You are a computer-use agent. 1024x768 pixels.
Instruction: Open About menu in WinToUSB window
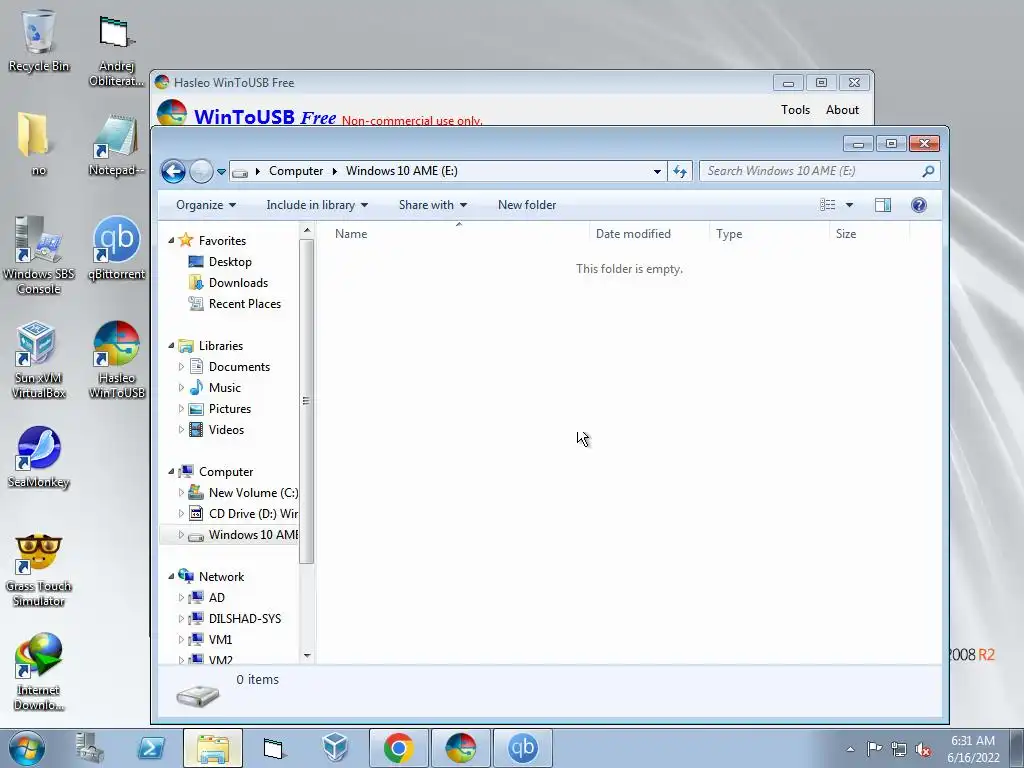[x=842, y=110]
